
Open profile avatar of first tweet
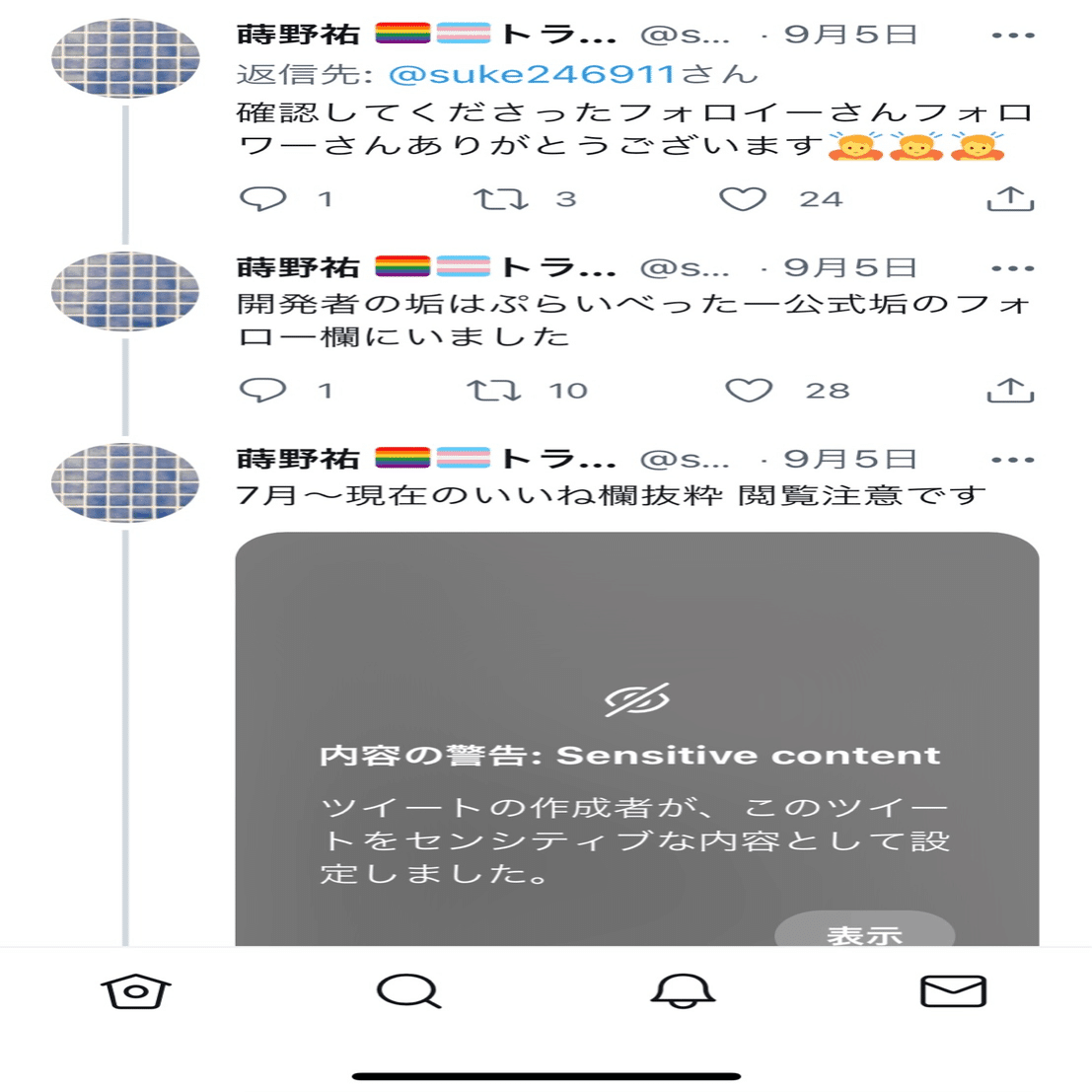point(125,58)
